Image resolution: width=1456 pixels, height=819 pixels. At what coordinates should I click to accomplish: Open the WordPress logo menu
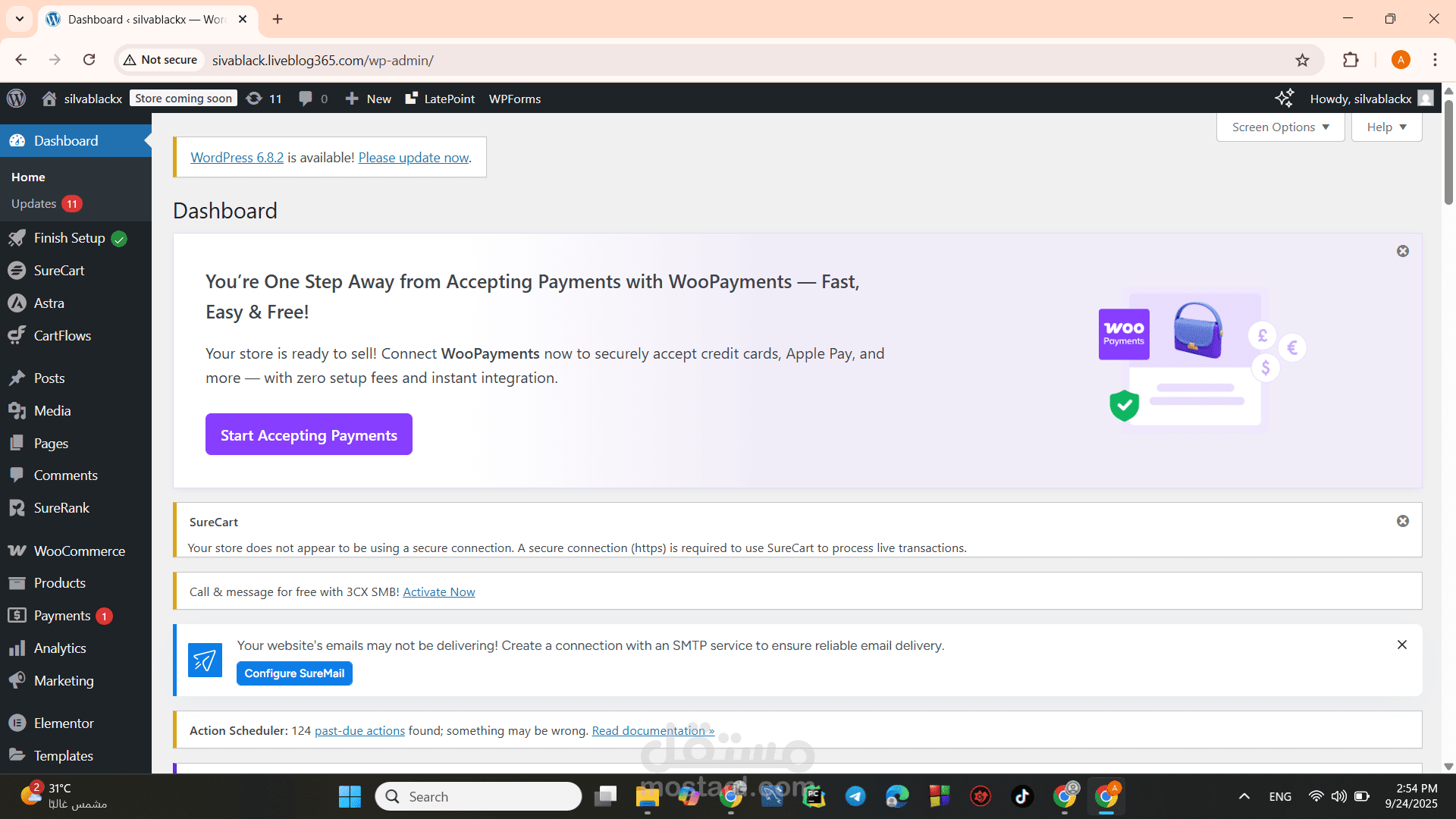click(x=16, y=99)
